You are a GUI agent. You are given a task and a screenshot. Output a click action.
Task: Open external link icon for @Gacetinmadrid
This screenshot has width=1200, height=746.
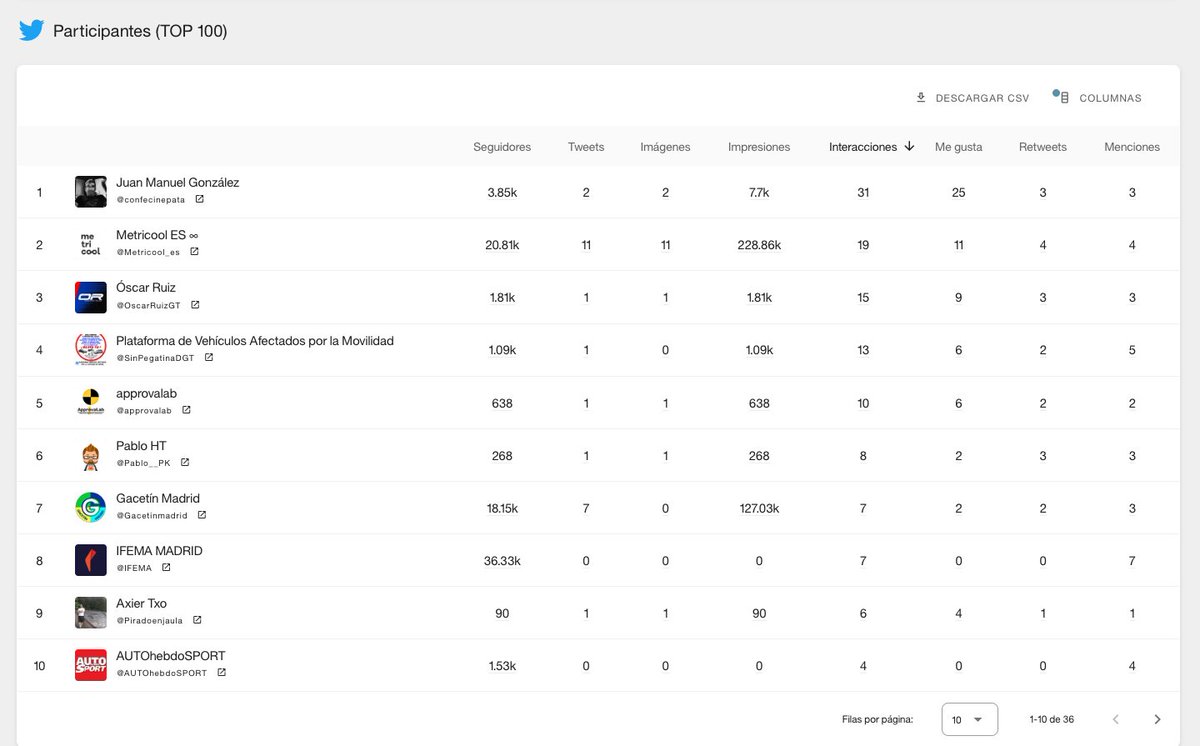(x=201, y=515)
